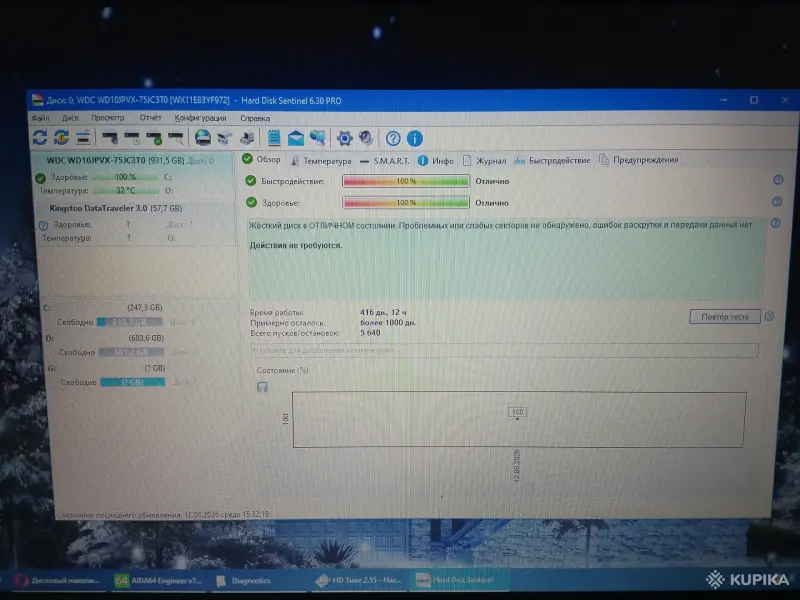Viewport: 800px width, 600px height.
Task: Open the Файл menu
Action: tap(40, 118)
